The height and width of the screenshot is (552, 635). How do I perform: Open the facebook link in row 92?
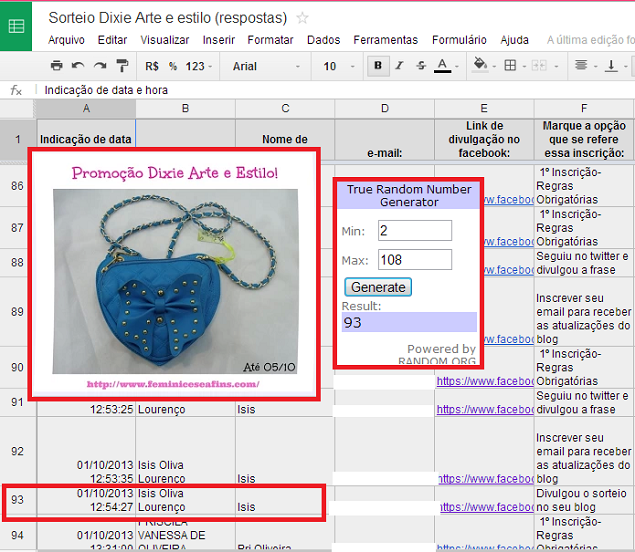tap(486, 479)
